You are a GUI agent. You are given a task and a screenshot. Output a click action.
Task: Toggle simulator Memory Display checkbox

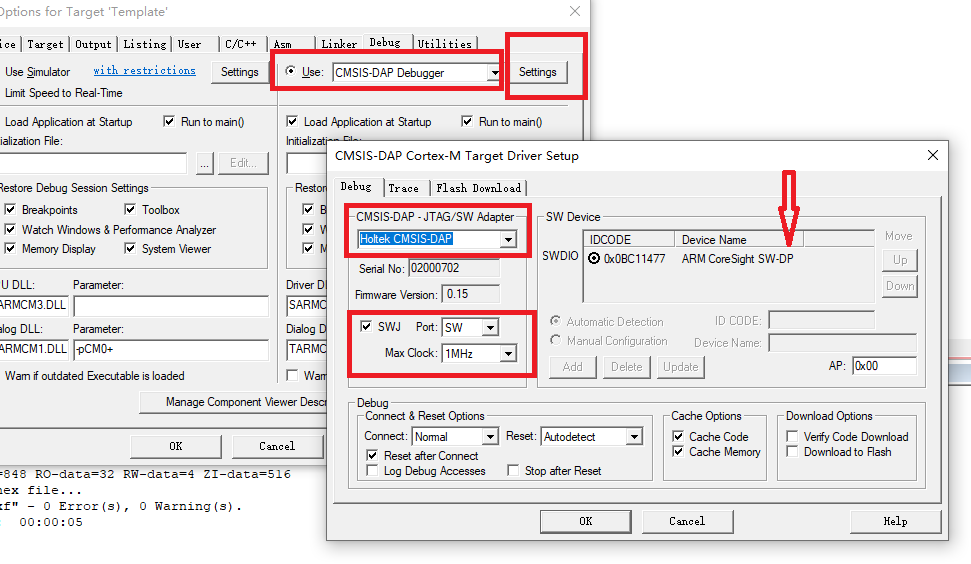click(x=10, y=248)
